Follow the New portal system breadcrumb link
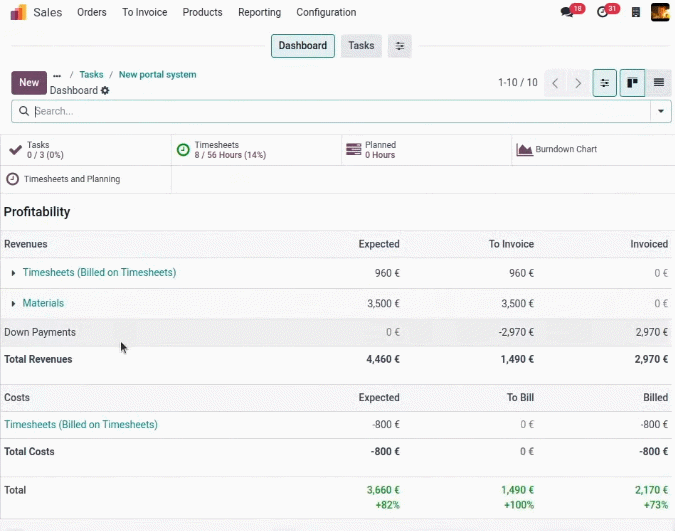 (158, 75)
